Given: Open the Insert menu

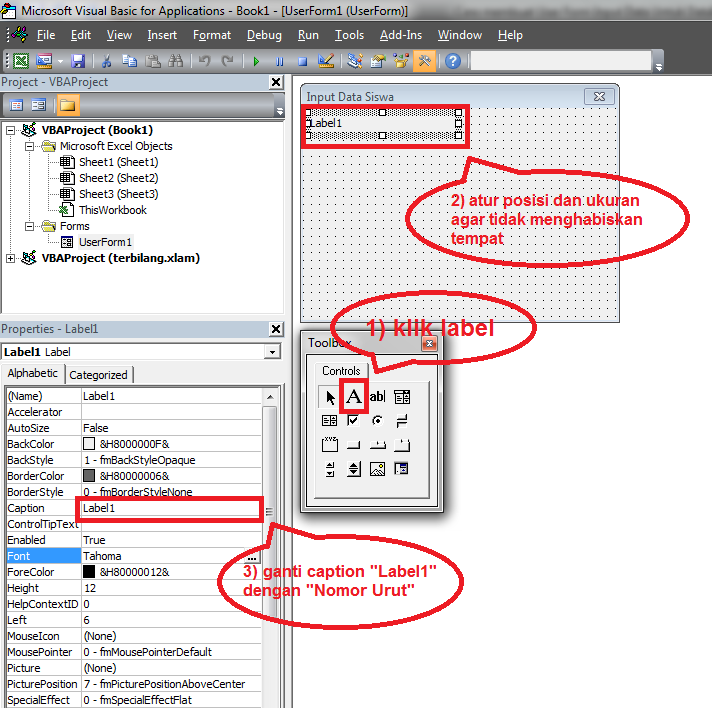Looking at the screenshot, I should 162,35.
